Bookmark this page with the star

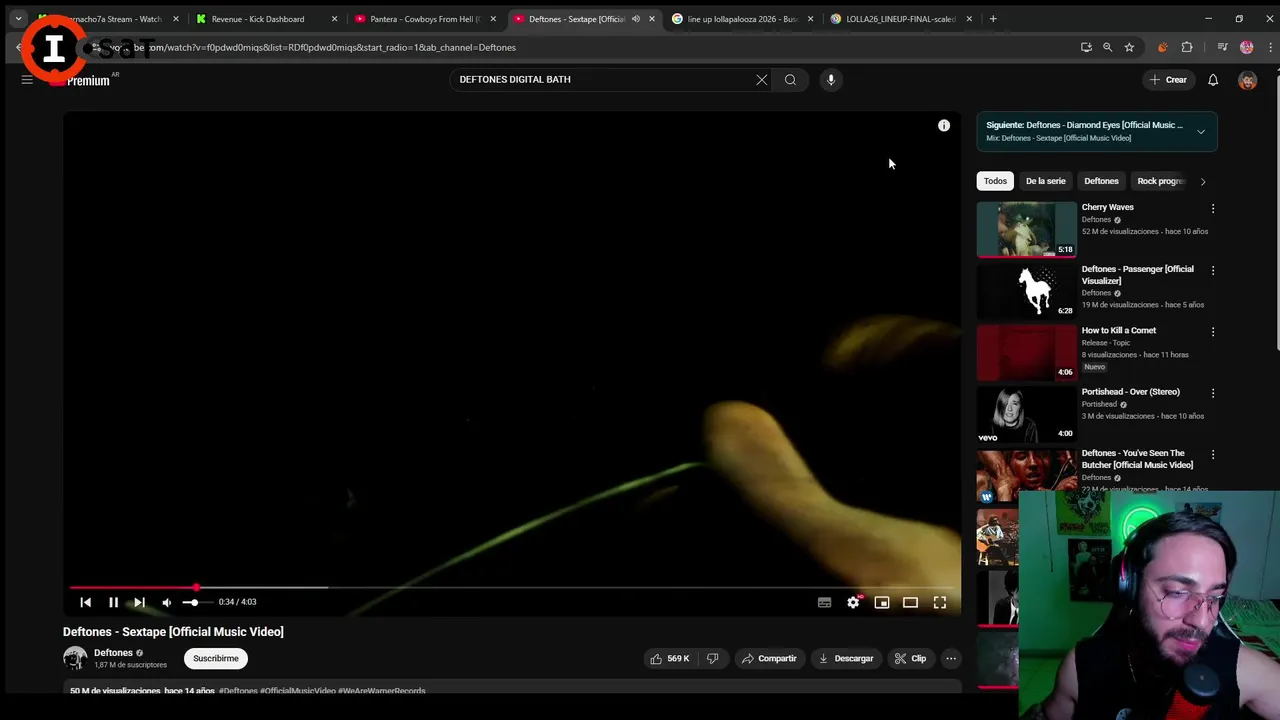[1129, 47]
